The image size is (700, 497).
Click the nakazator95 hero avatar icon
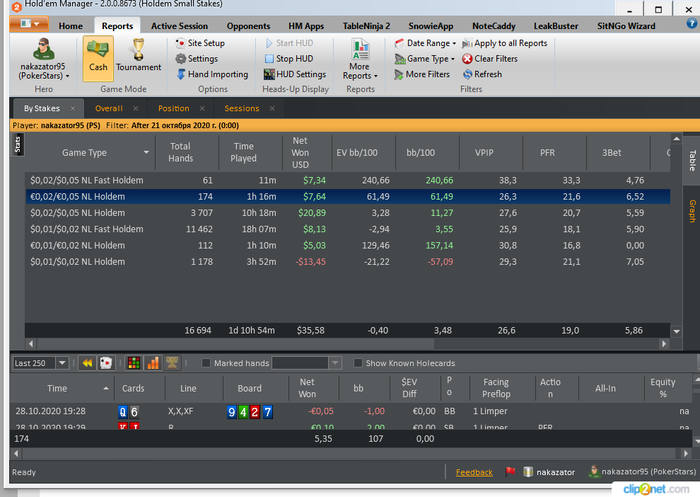pos(43,49)
